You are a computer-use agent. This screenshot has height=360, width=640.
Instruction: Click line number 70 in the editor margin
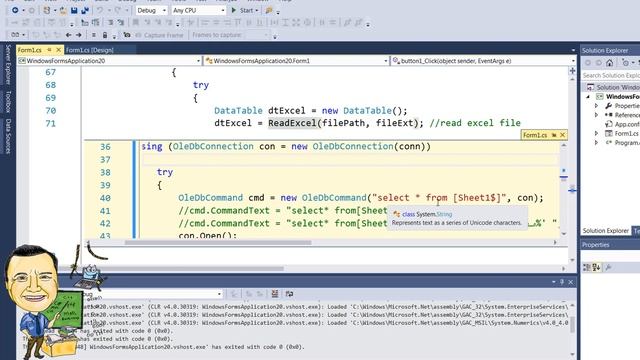pos(51,111)
